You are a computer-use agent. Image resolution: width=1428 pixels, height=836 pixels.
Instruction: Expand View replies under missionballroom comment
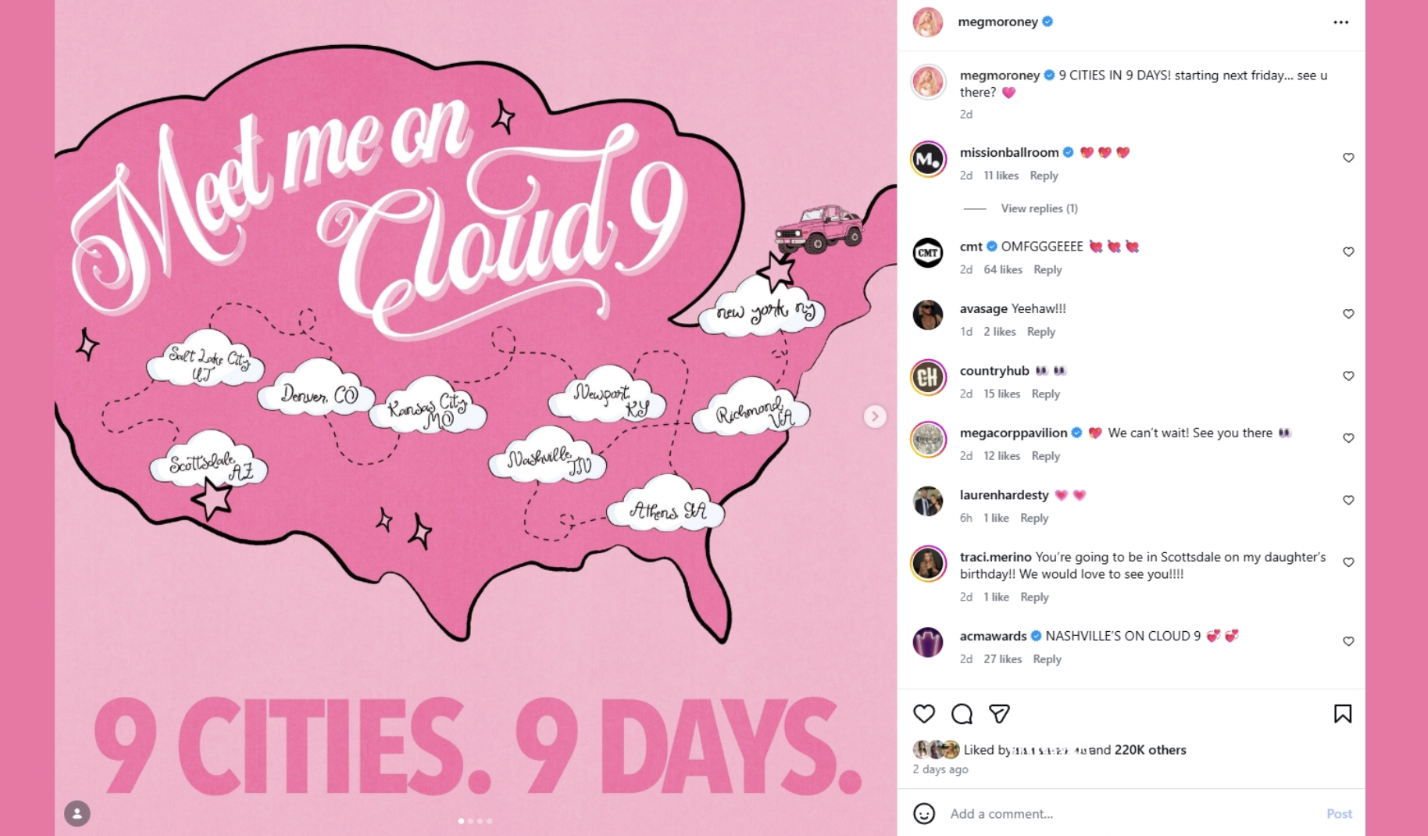point(1039,208)
